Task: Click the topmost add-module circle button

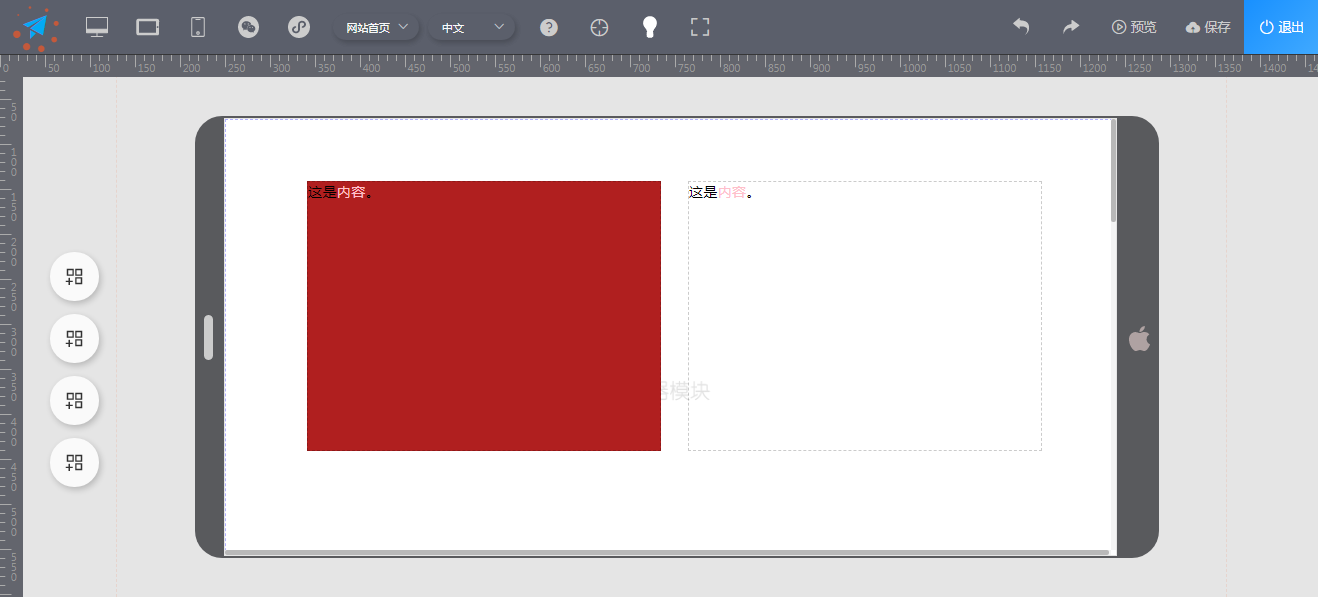Action: [74, 277]
